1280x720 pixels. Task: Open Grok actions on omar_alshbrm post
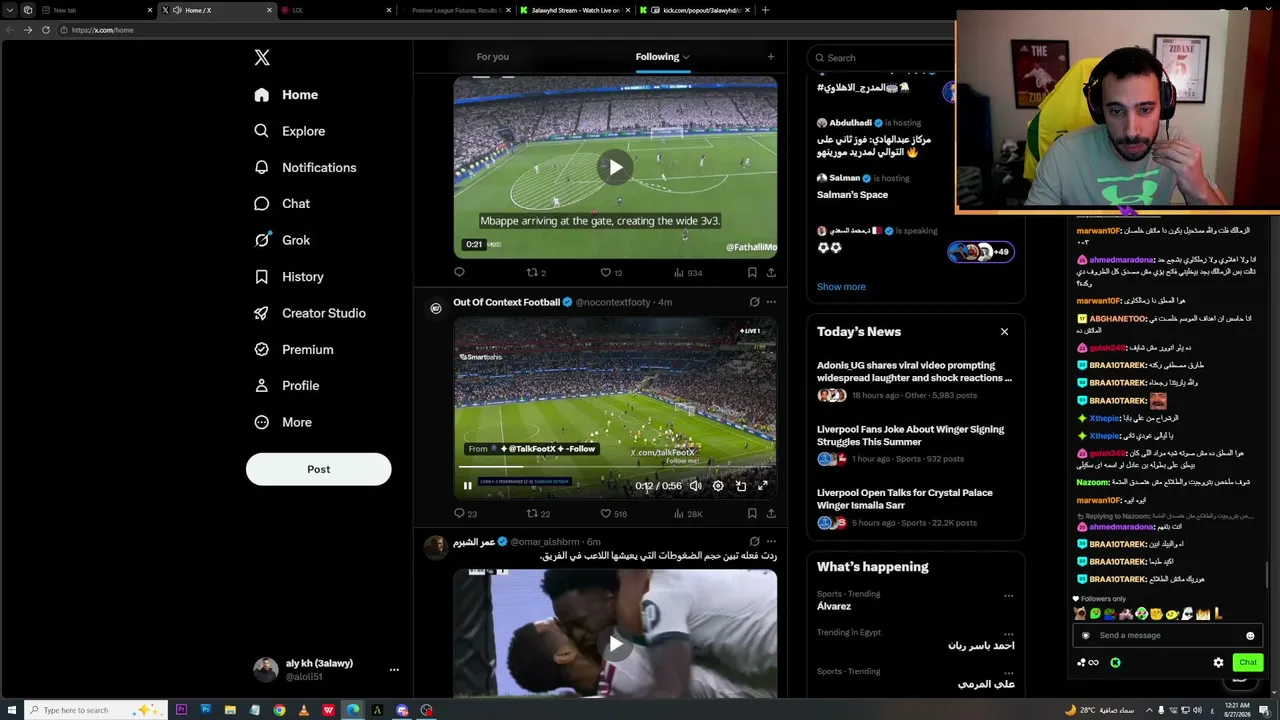(754, 542)
